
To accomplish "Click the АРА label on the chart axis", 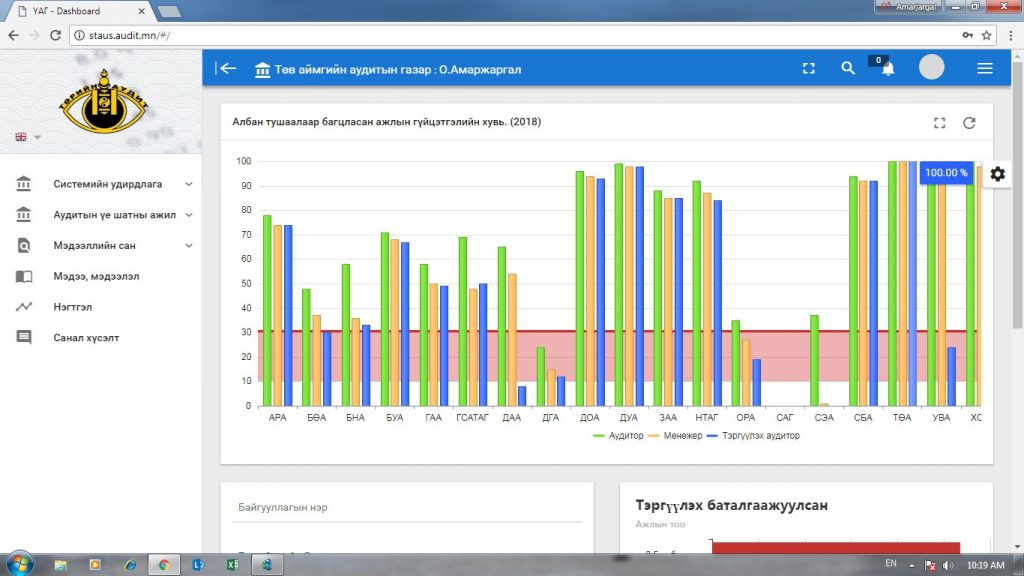I will click(x=278, y=418).
